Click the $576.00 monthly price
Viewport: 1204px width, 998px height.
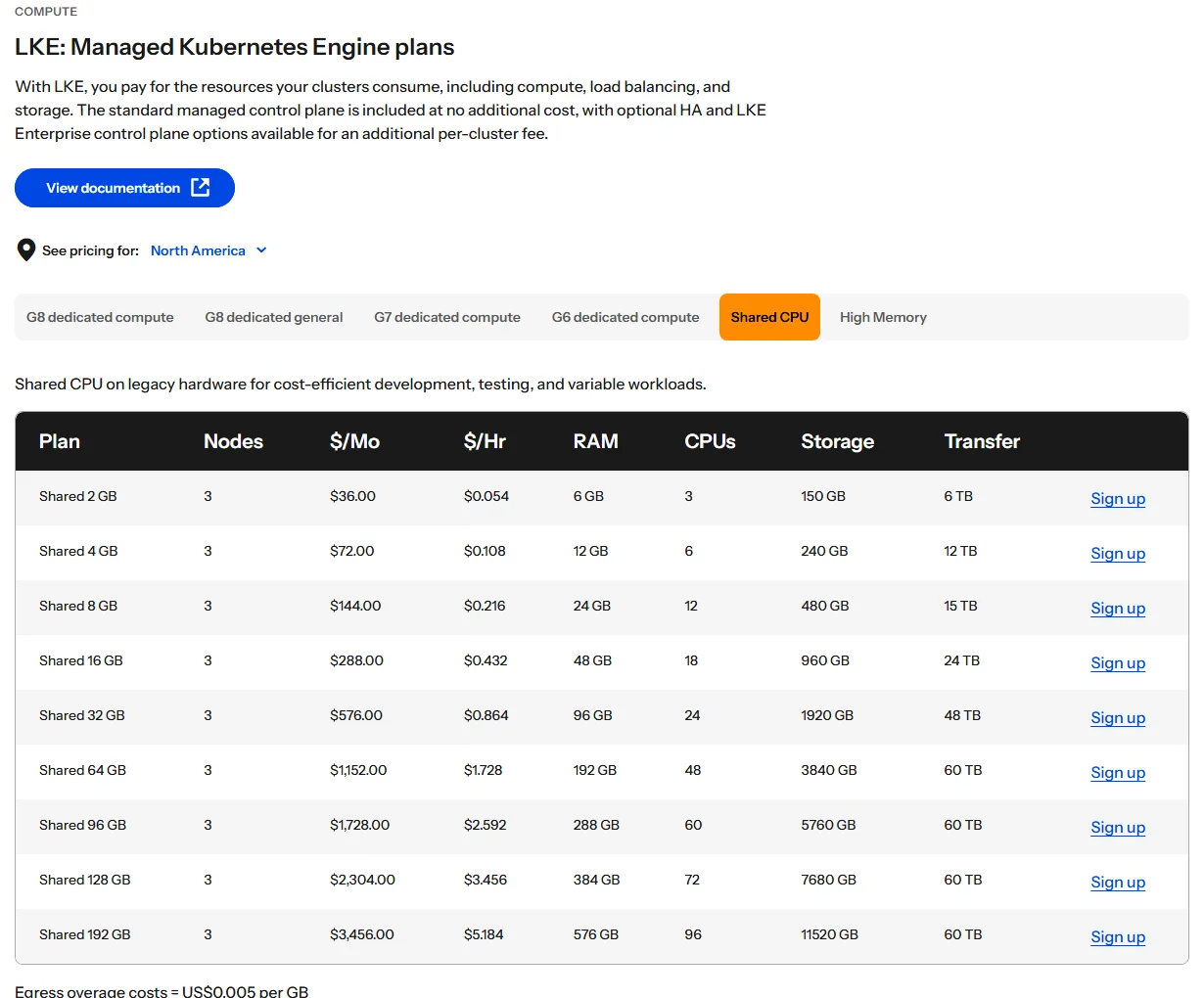356,715
